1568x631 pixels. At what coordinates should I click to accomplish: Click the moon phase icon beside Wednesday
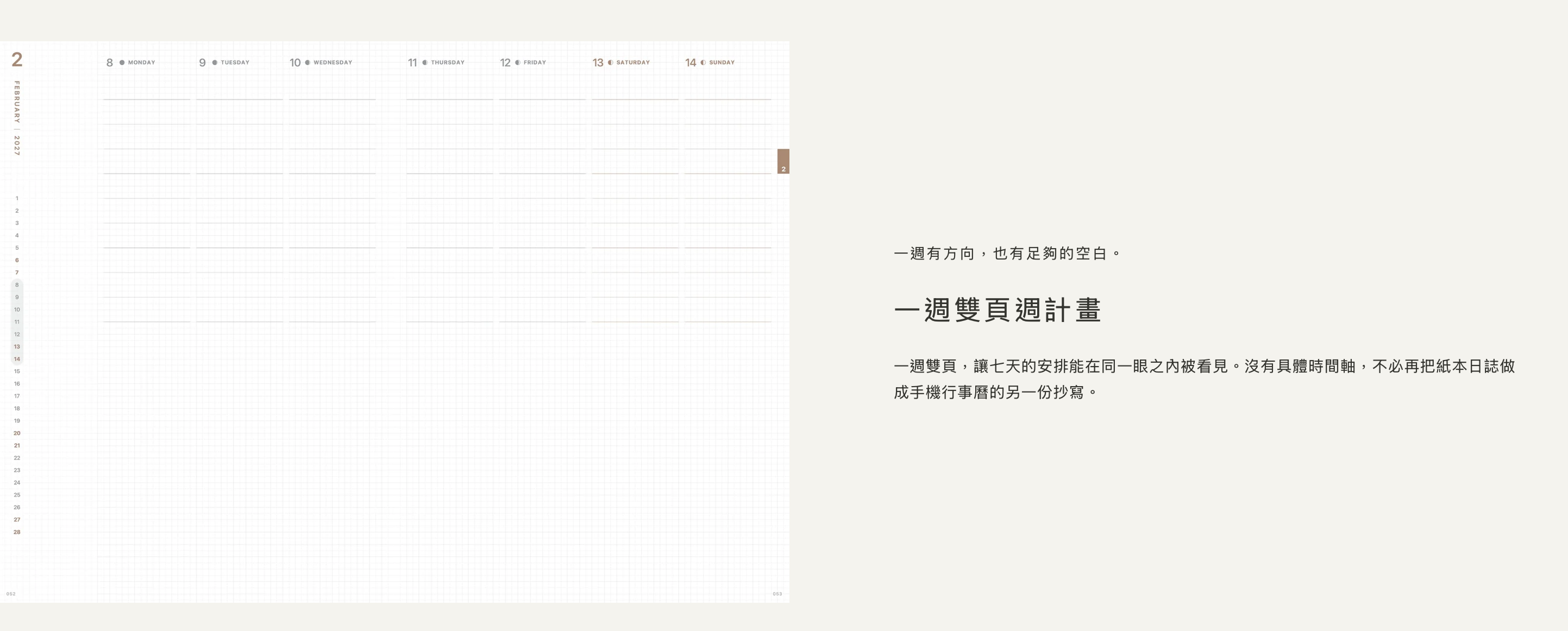[308, 62]
